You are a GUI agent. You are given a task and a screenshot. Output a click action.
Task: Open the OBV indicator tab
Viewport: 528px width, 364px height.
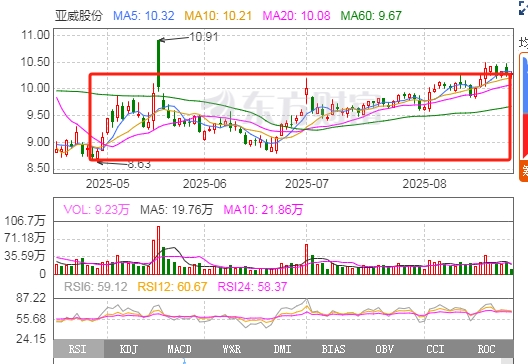click(x=385, y=349)
